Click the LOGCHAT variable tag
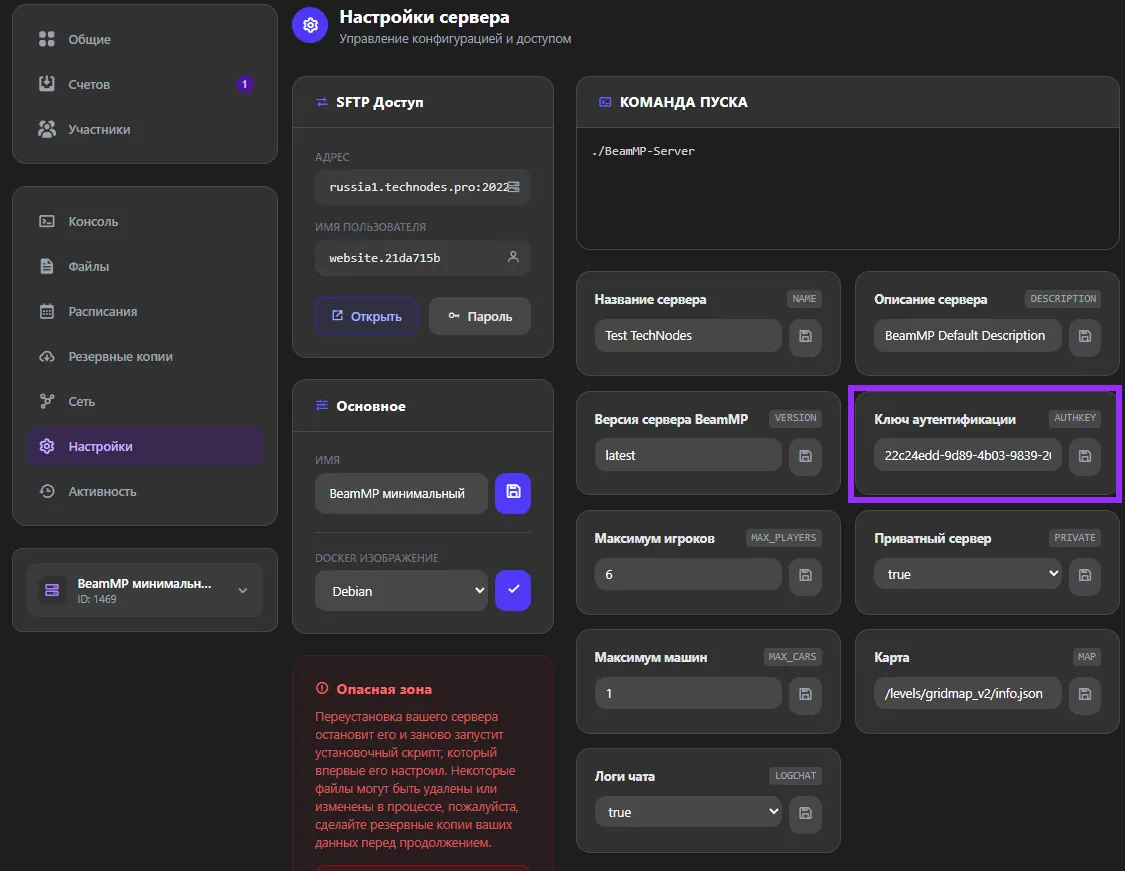 pos(796,776)
